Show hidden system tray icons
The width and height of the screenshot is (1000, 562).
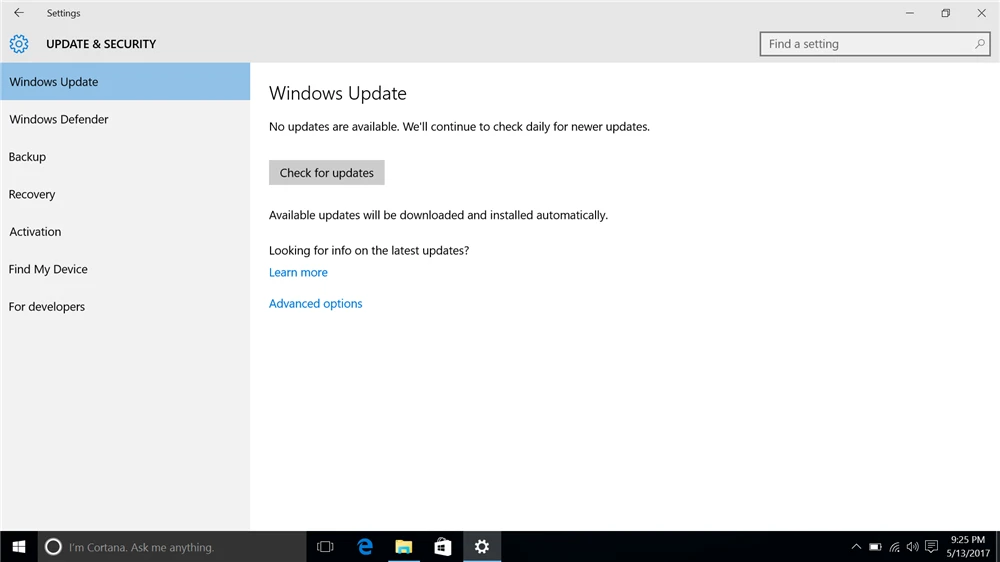(856, 547)
